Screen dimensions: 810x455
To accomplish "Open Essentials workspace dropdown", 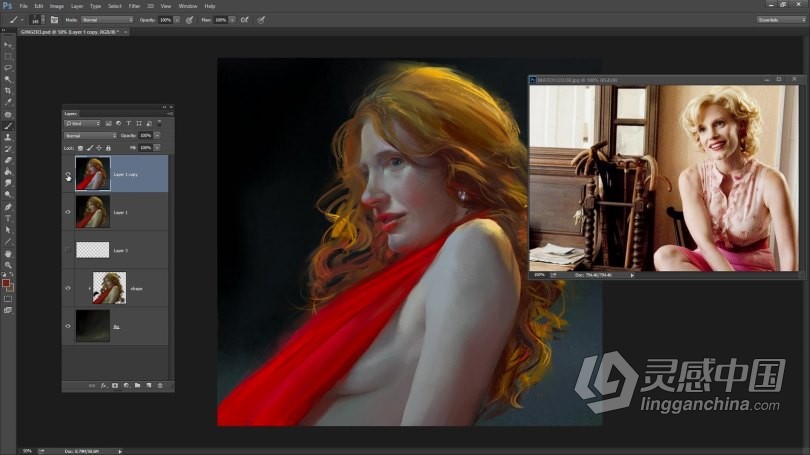I will (781, 20).
